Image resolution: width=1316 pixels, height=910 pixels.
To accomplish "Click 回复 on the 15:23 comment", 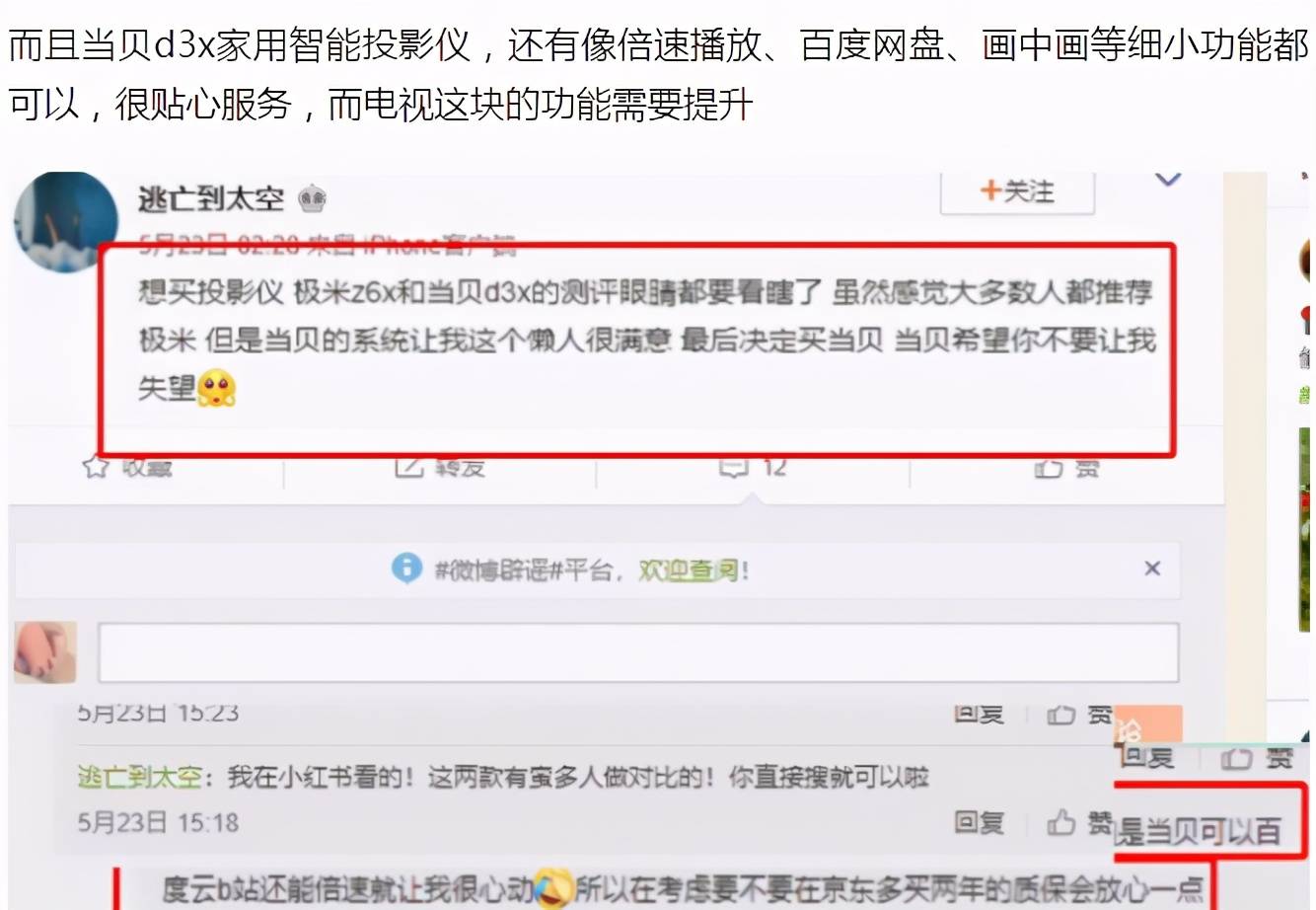I will (979, 714).
